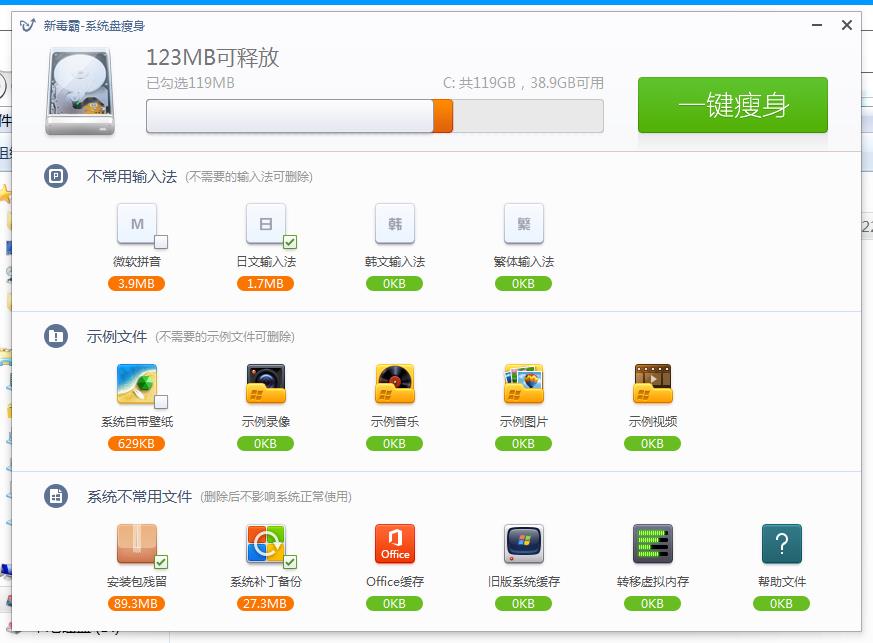Click the 0KB badge under 韩文输入法
873x643 pixels.
pyautogui.click(x=394, y=283)
